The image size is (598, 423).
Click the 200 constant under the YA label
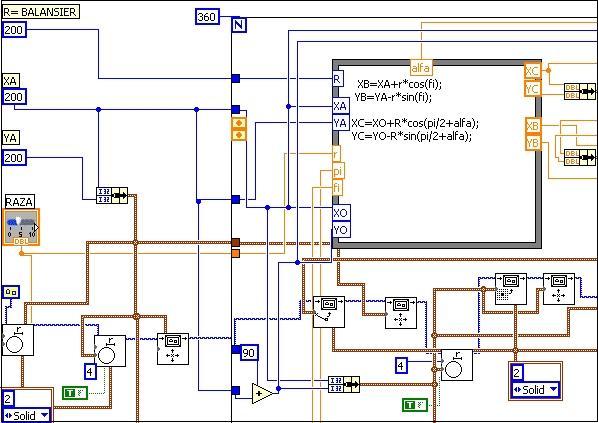click(x=14, y=158)
